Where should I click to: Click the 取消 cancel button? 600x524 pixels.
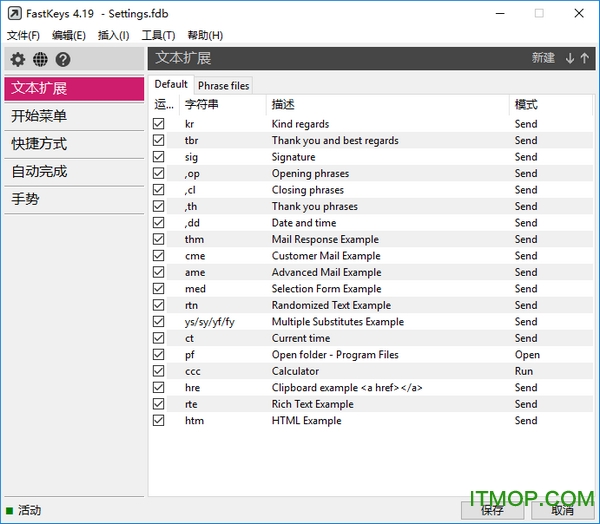(562, 510)
